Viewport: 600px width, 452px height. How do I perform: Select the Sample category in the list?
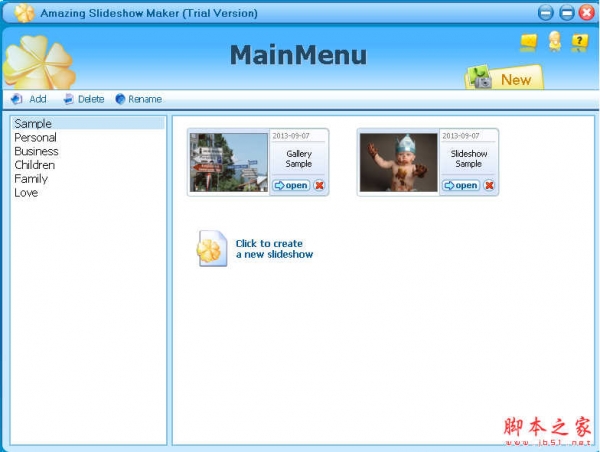88,123
